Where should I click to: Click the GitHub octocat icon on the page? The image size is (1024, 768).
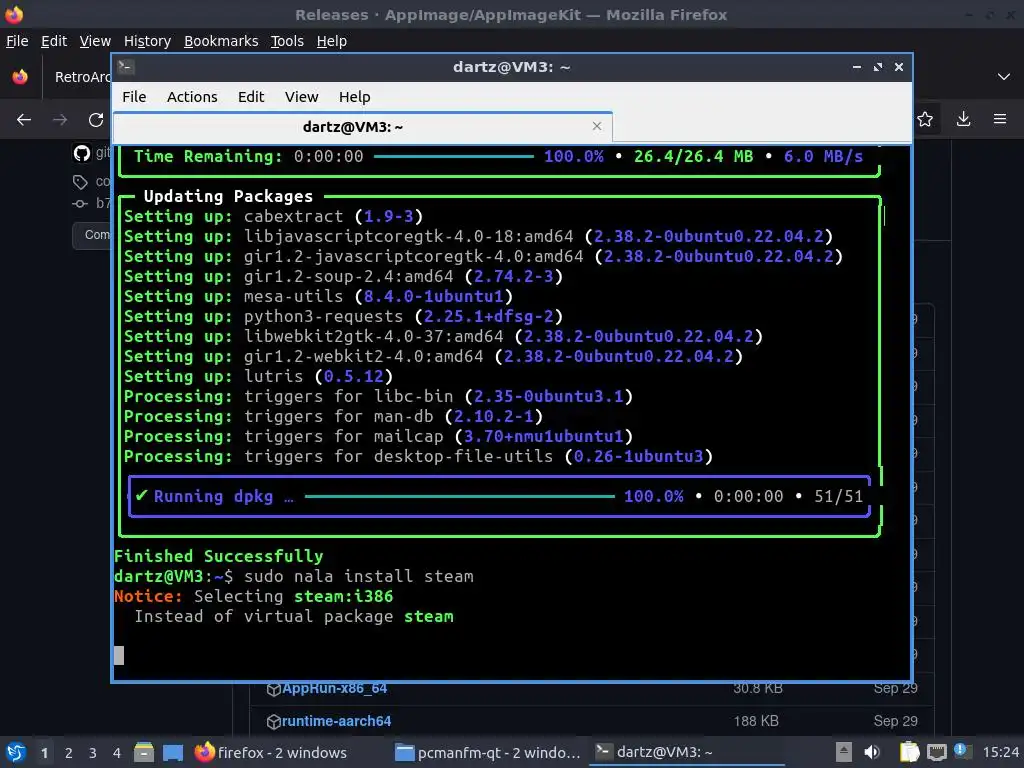[82, 153]
